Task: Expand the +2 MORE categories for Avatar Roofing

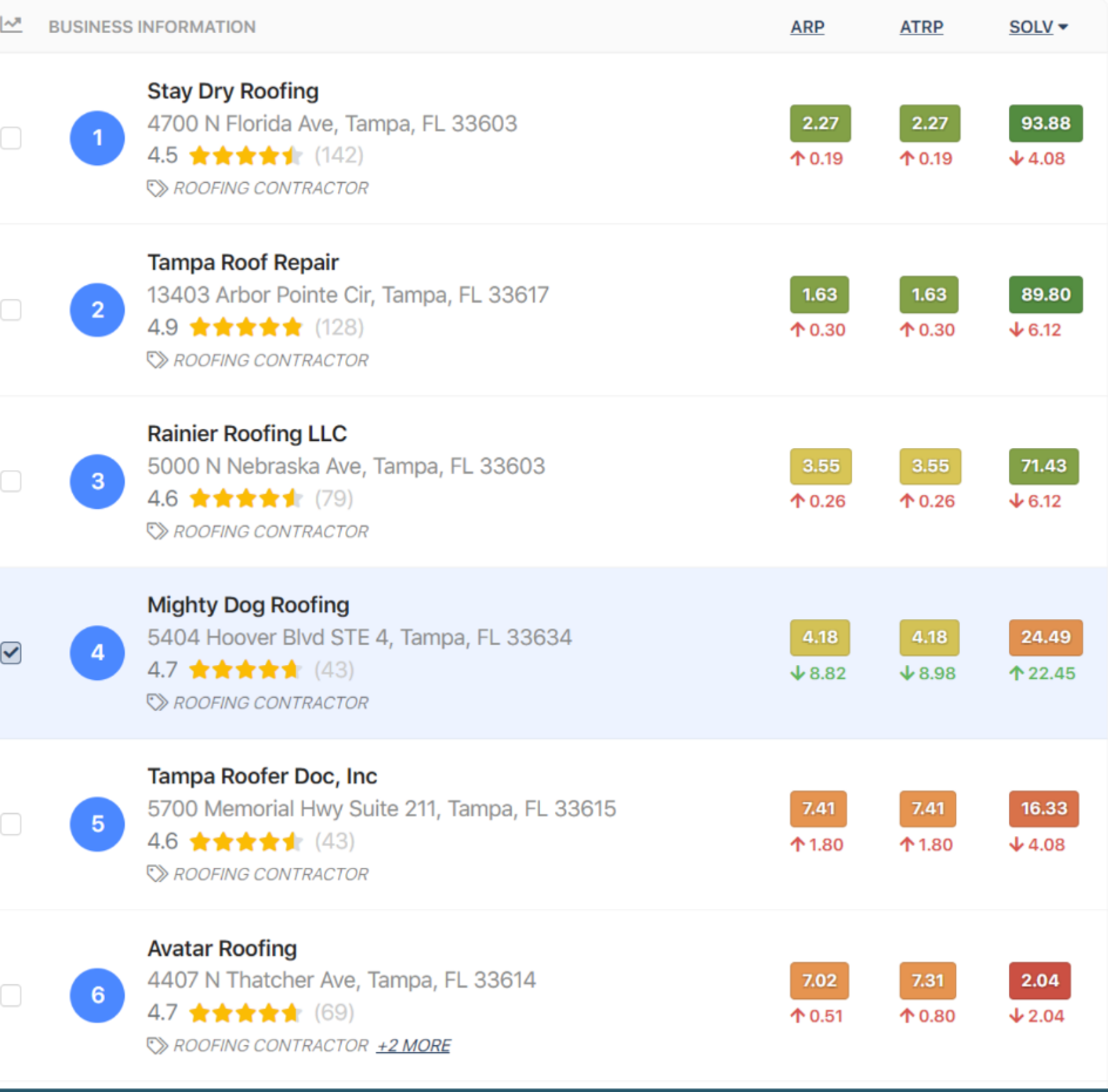Action: click(x=413, y=1045)
